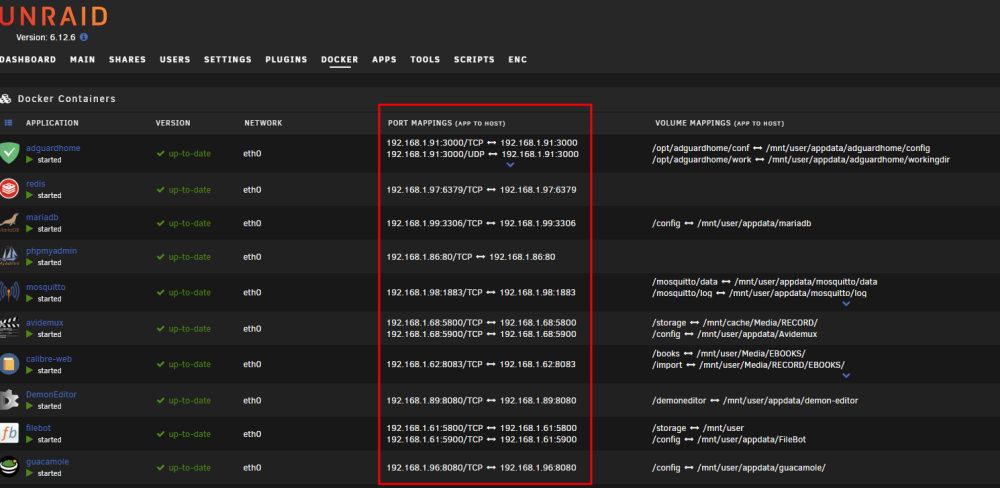Click the guacamole bowl icon

coord(8,468)
